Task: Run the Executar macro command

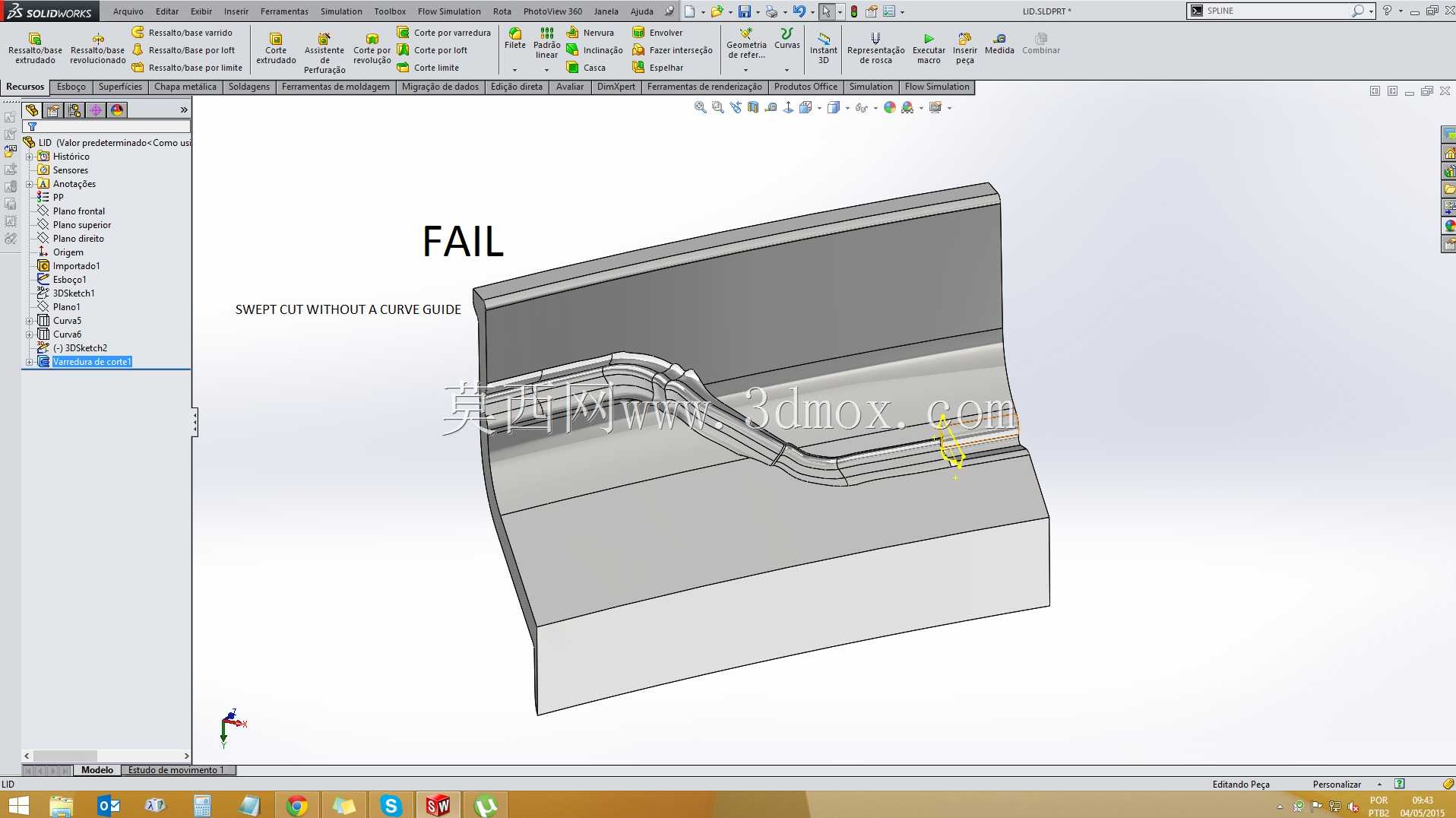Action: [x=929, y=48]
